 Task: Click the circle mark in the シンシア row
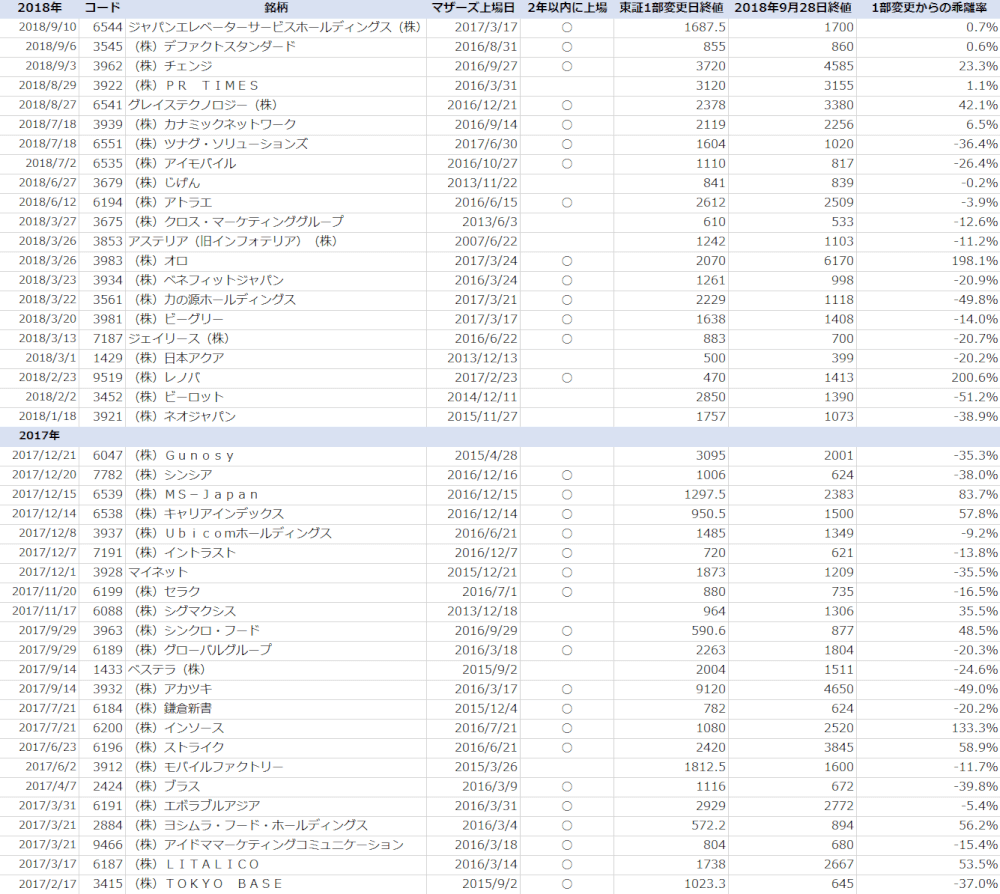pyautogui.click(x=567, y=476)
